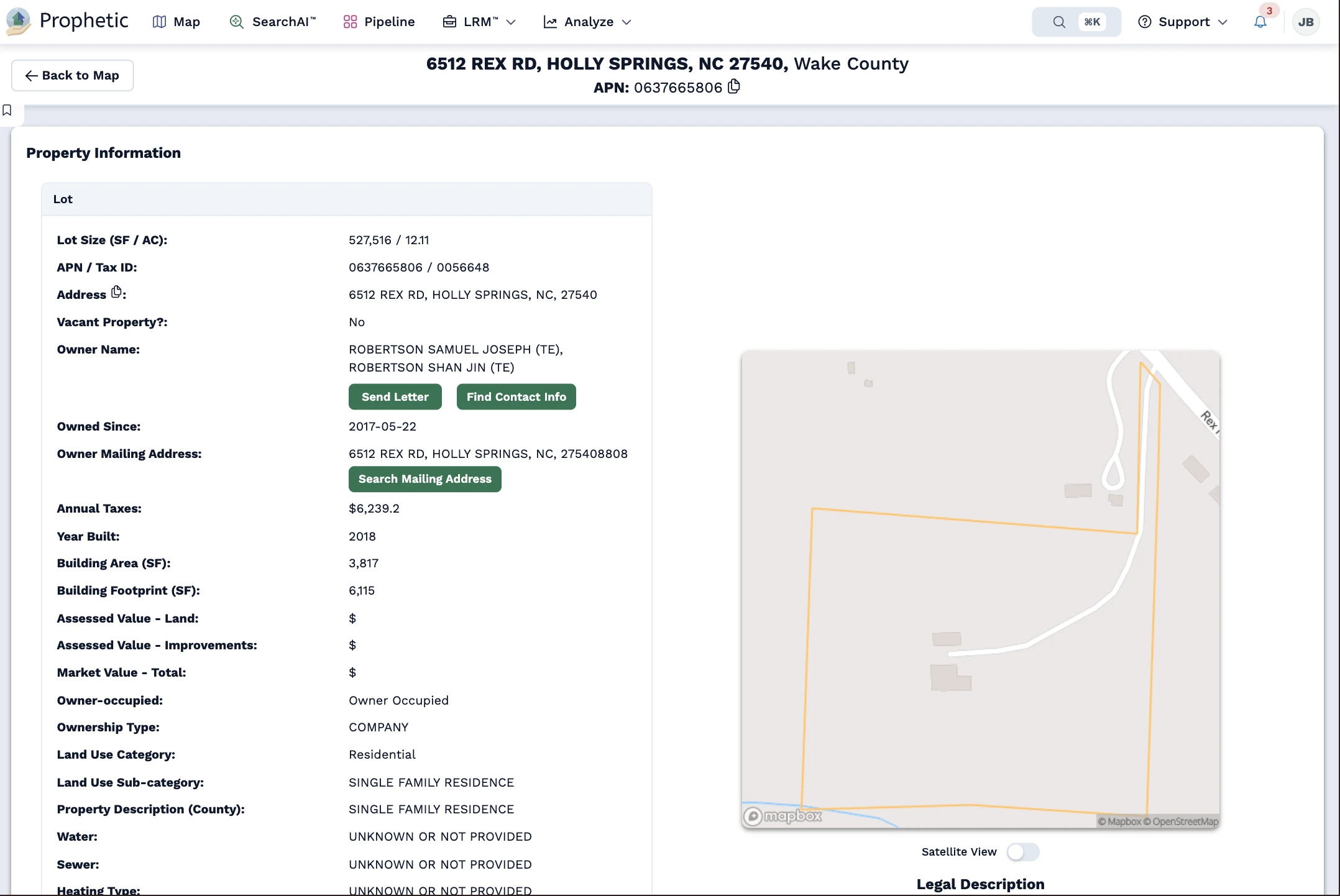Copy the address with the Address copy icon

click(116, 292)
